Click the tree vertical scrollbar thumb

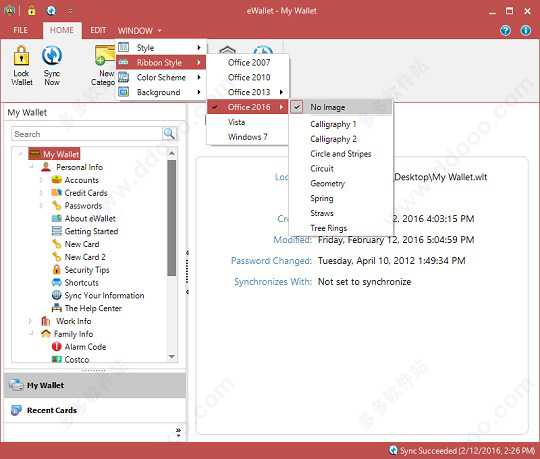172,218
